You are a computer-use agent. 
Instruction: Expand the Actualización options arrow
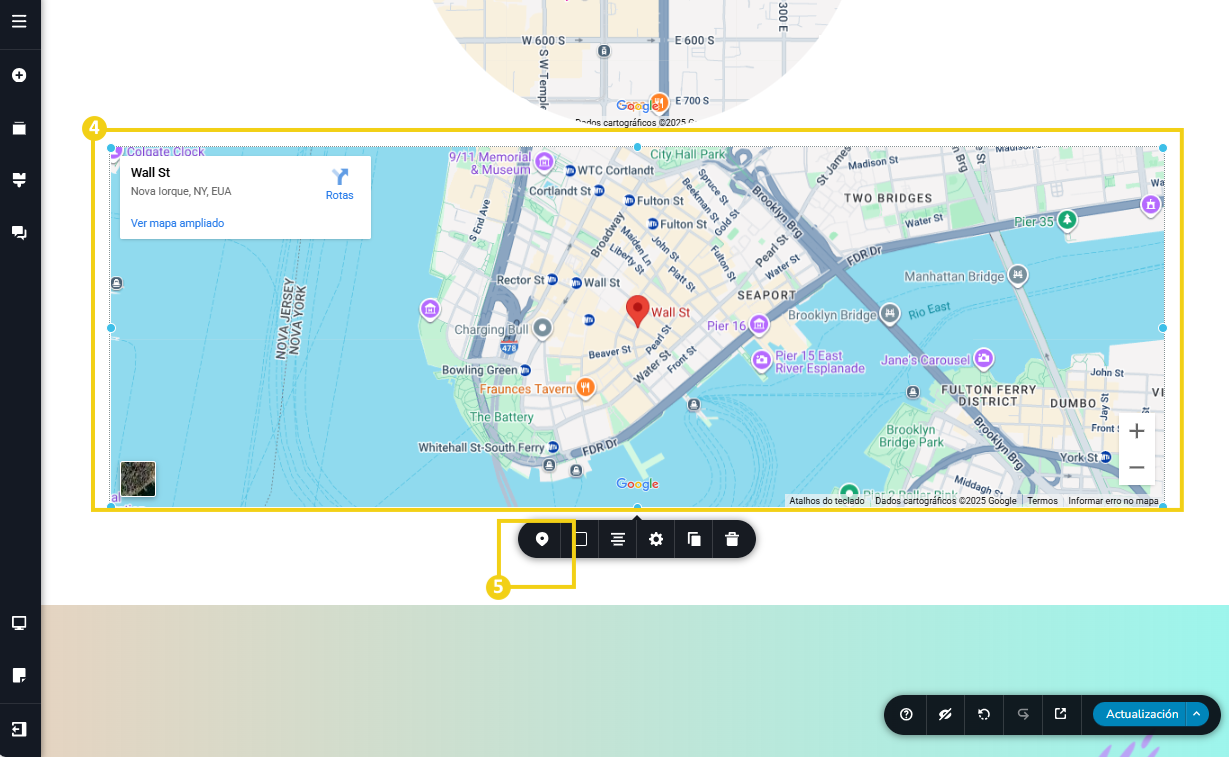click(x=1197, y=714)
